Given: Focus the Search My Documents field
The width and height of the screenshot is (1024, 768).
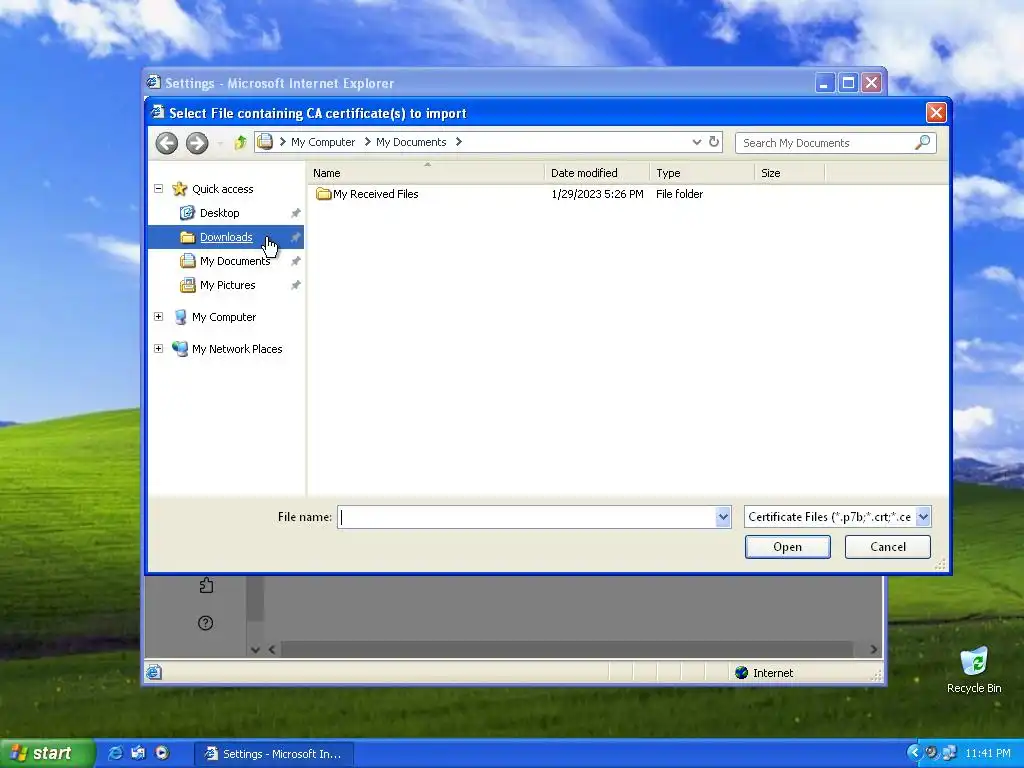Looking at the screenshot, I should [x=827, y=142].
